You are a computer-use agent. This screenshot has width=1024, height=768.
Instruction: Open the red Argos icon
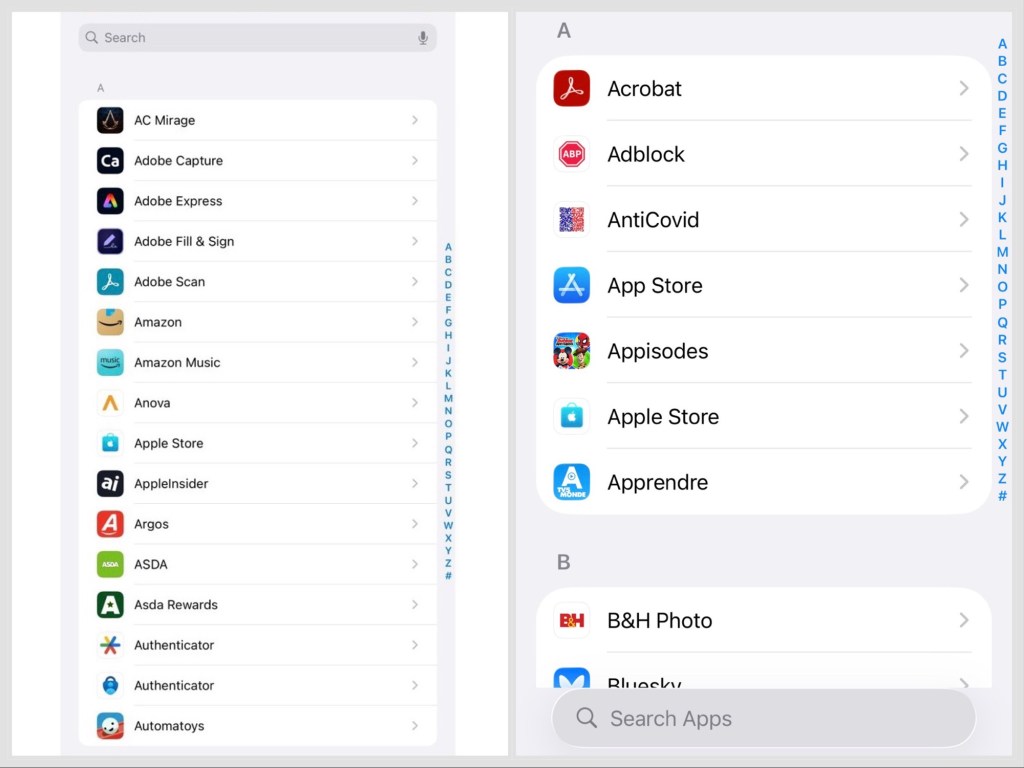tap(110, 524)
